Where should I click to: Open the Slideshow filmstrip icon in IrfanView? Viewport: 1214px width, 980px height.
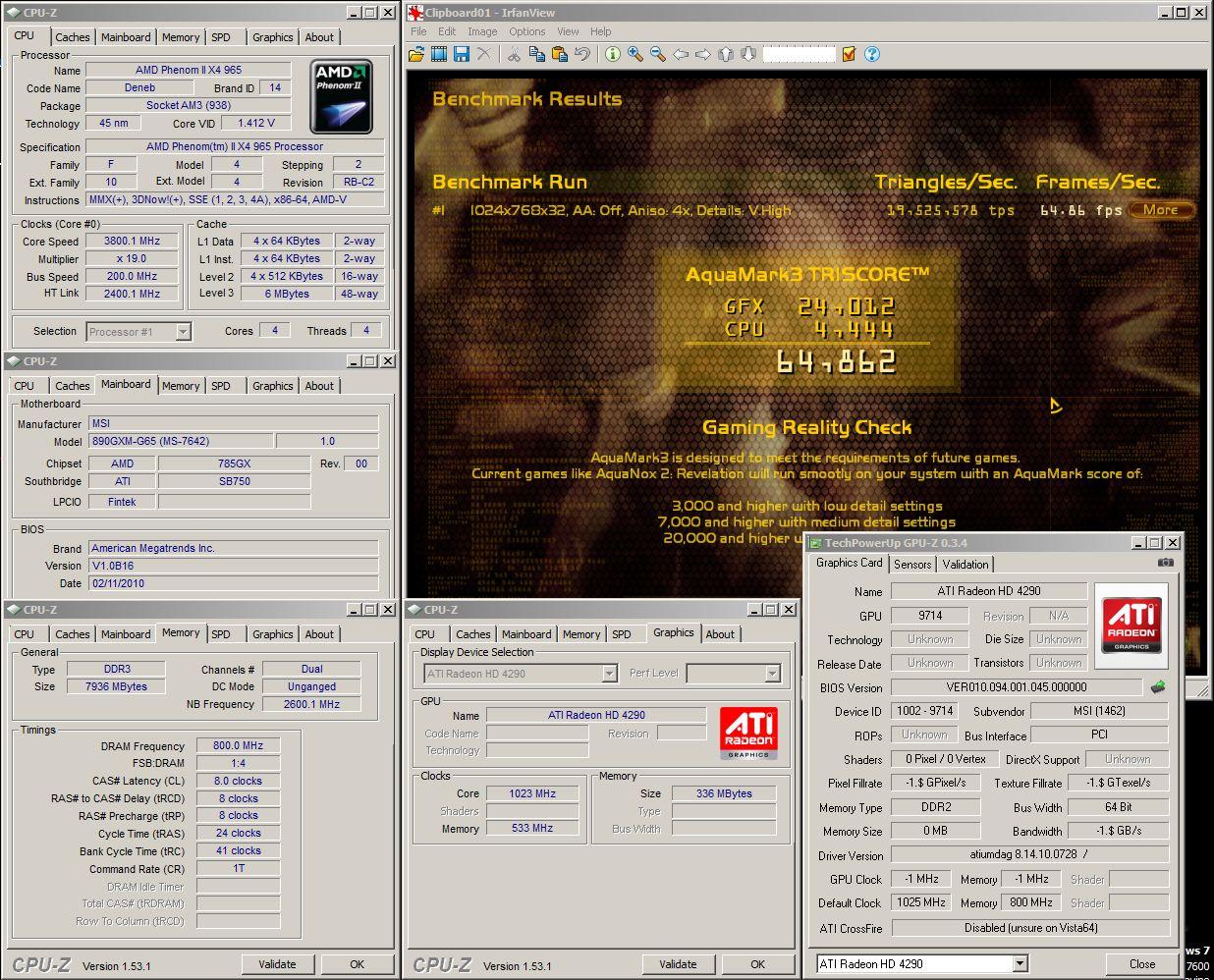439,54
